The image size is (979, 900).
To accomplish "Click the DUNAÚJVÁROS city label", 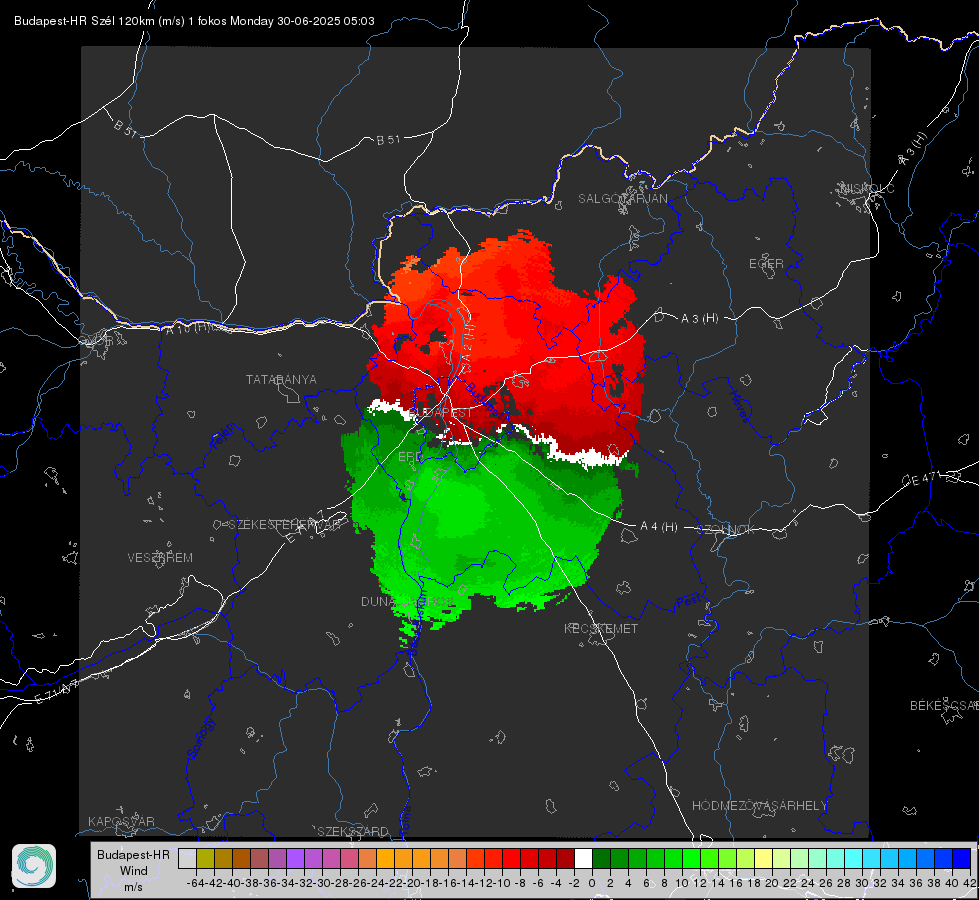I will [x=407, y=601].
